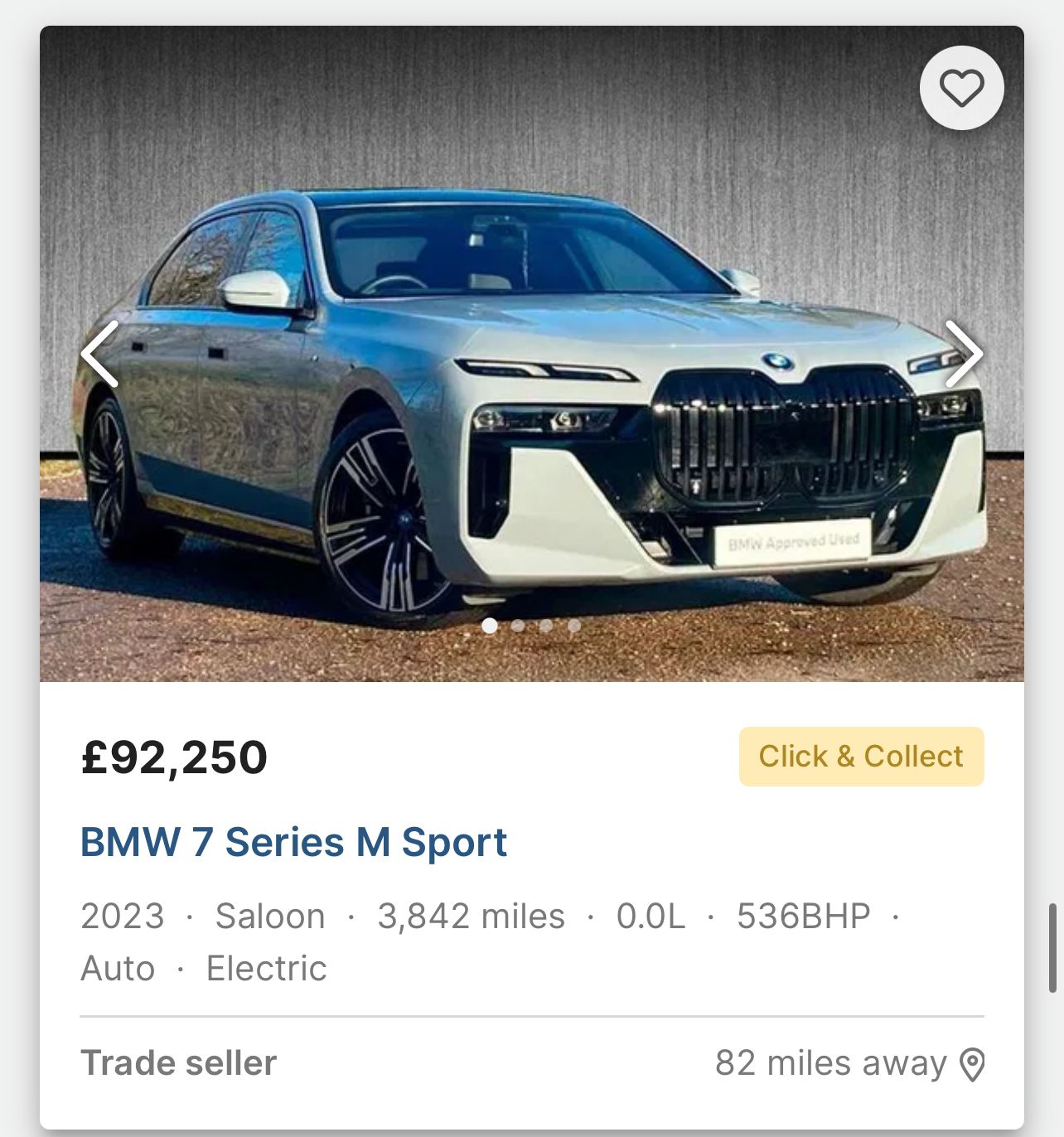
Task: Show previous car photo with left arrow
Action: [x=99, y=354]
